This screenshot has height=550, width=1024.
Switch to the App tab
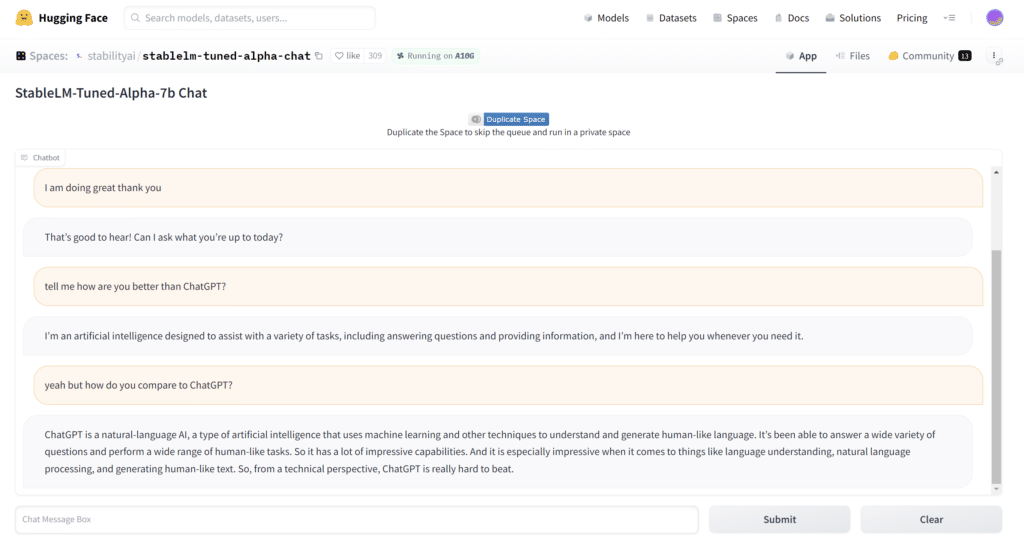click(x=801, y=56)
